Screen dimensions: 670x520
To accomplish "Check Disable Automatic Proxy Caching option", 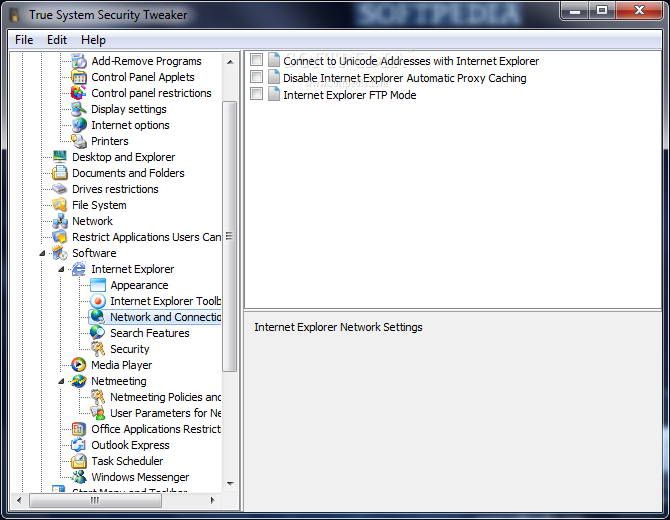I will [256, 76].
